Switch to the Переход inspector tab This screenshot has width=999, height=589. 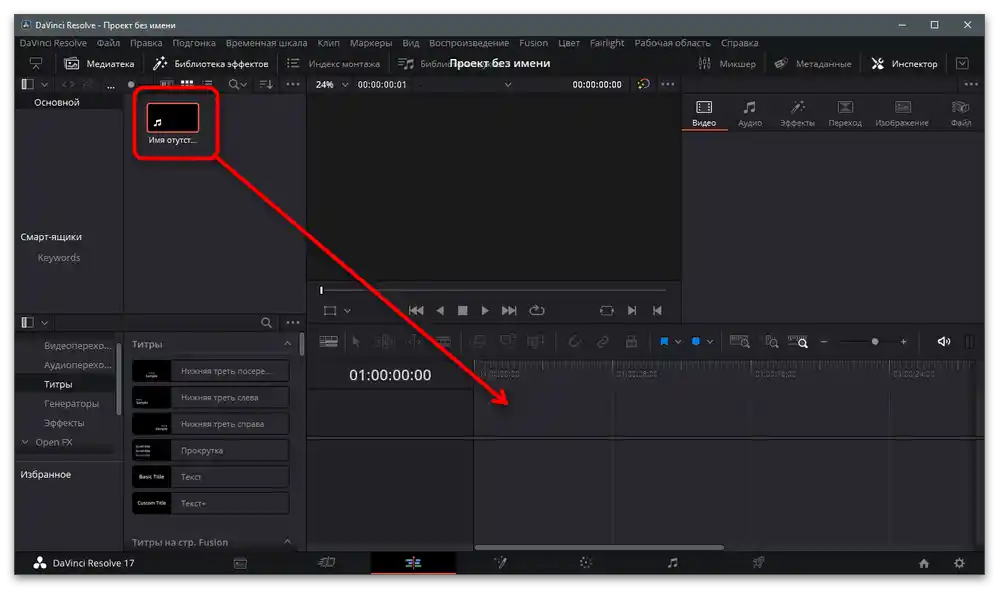[x=845, y=113]
